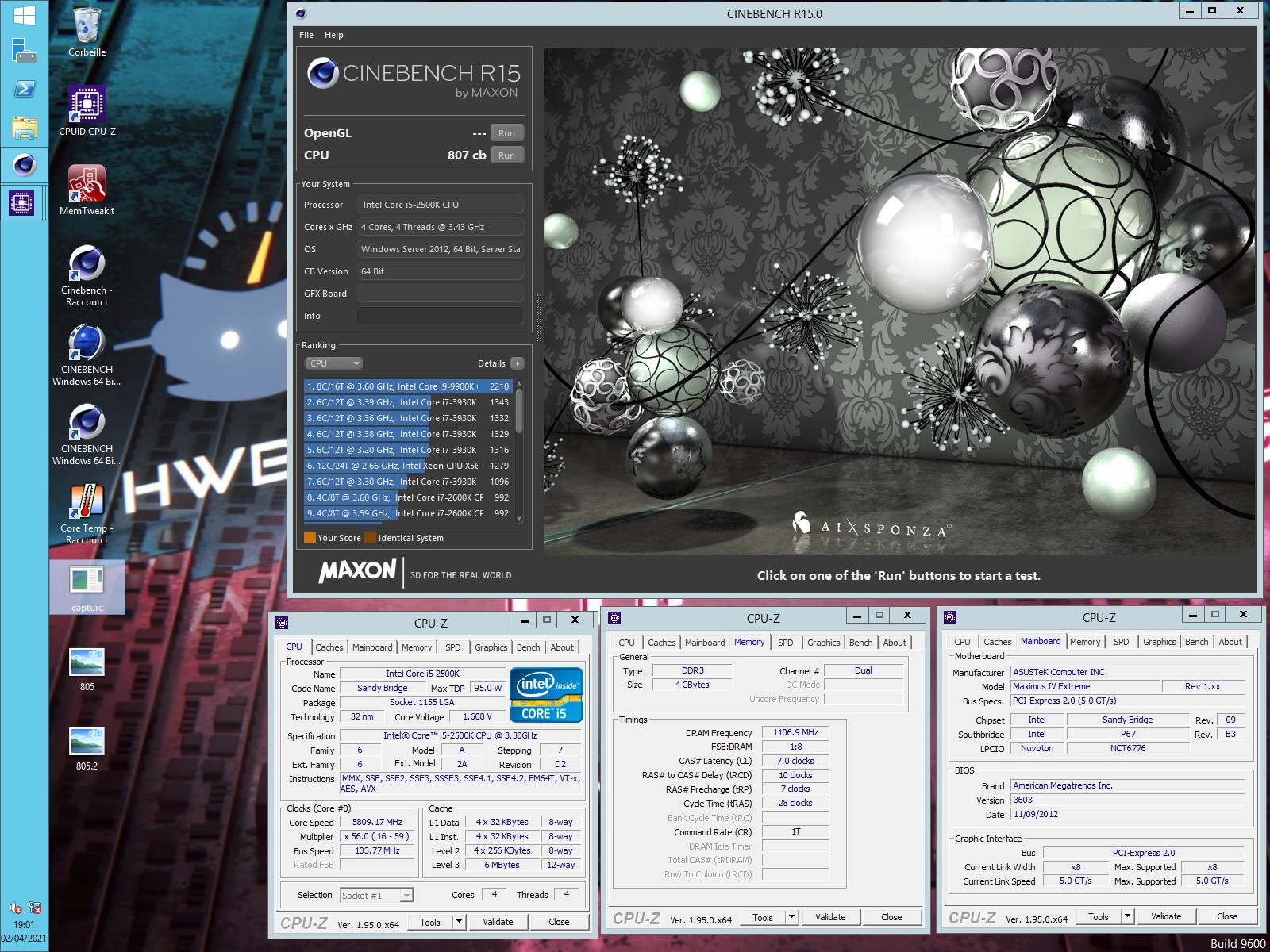Image resolution: width=1270 pixels, height=952 pixels.
Task: Open Graphics tab in Memory CPU-Z window
Action: pos(823,643)
